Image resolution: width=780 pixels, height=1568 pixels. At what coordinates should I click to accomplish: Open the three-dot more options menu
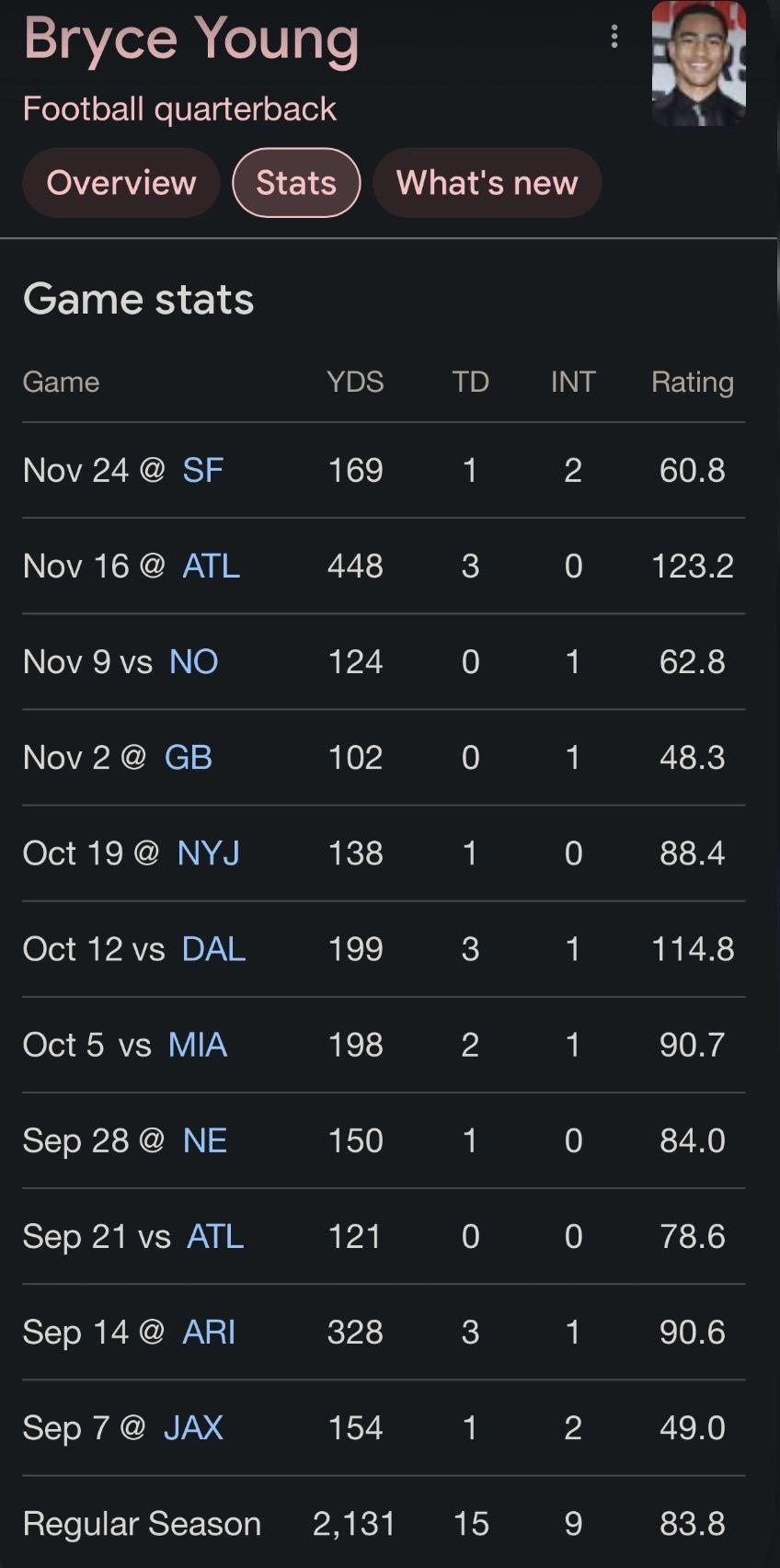coord(614,37)
